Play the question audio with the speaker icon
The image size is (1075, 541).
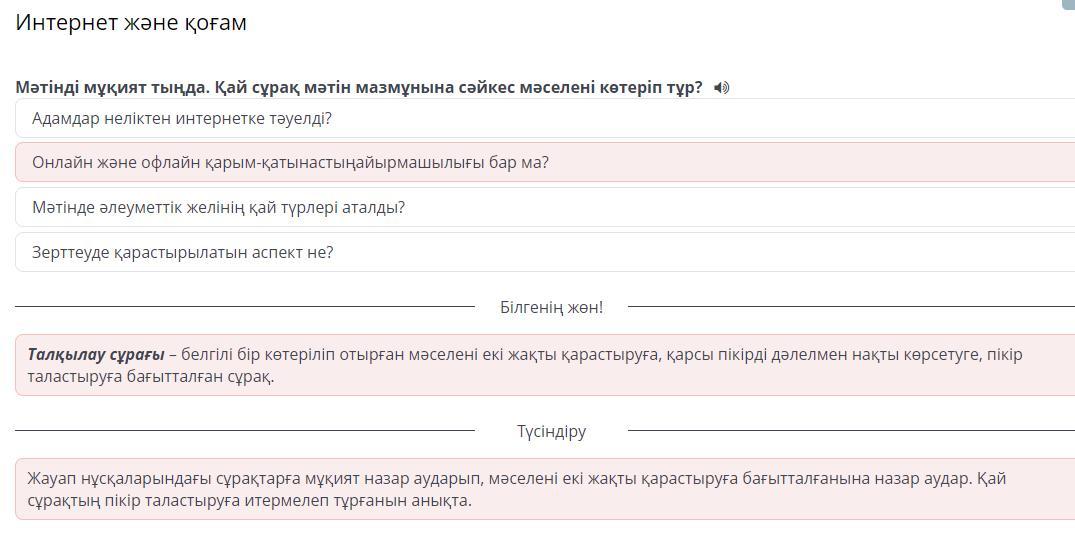tap(722, 88)
